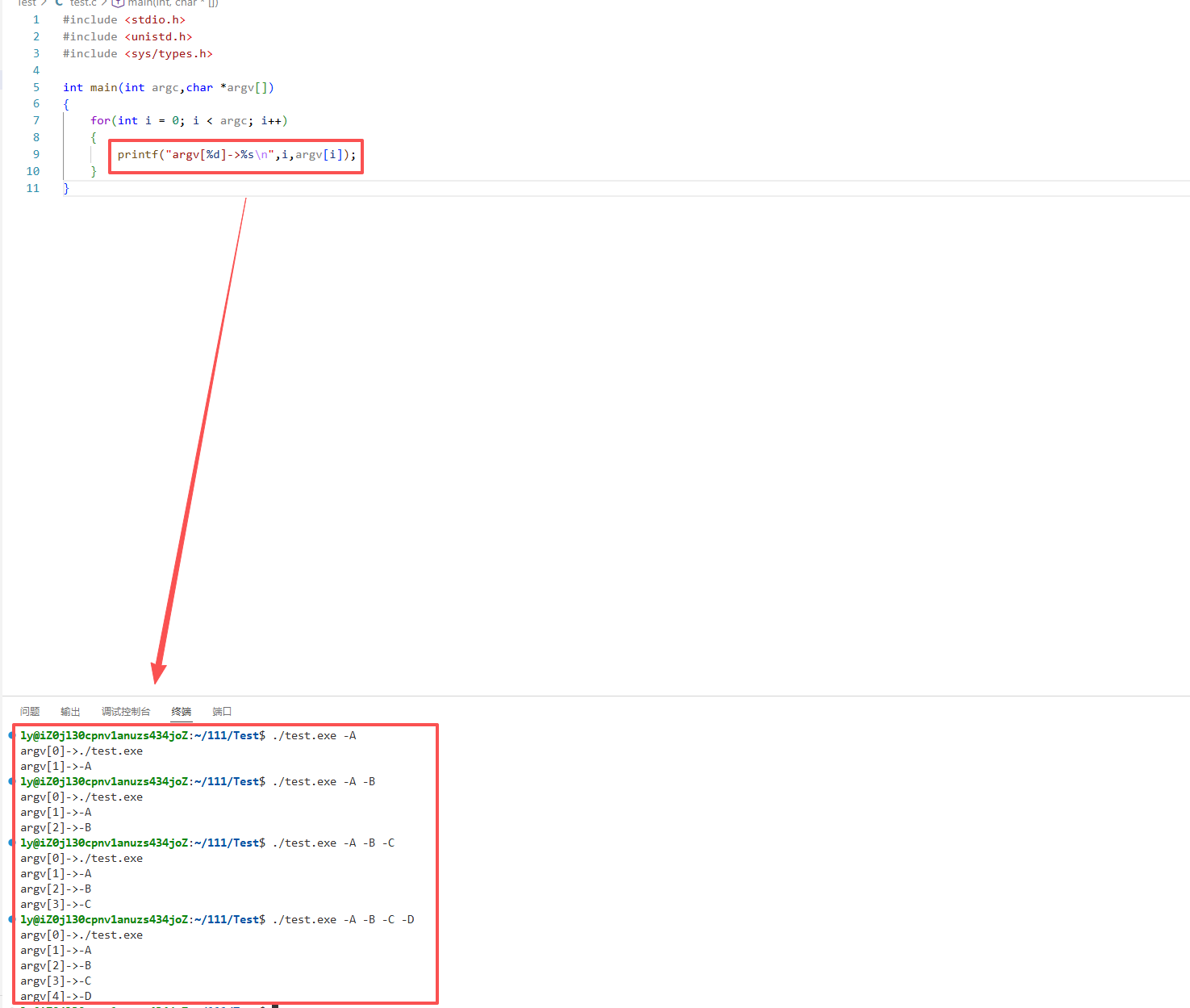Click terminal command './test.exe -A -B -C'
1190x1008 pixels.
point(334,843)
